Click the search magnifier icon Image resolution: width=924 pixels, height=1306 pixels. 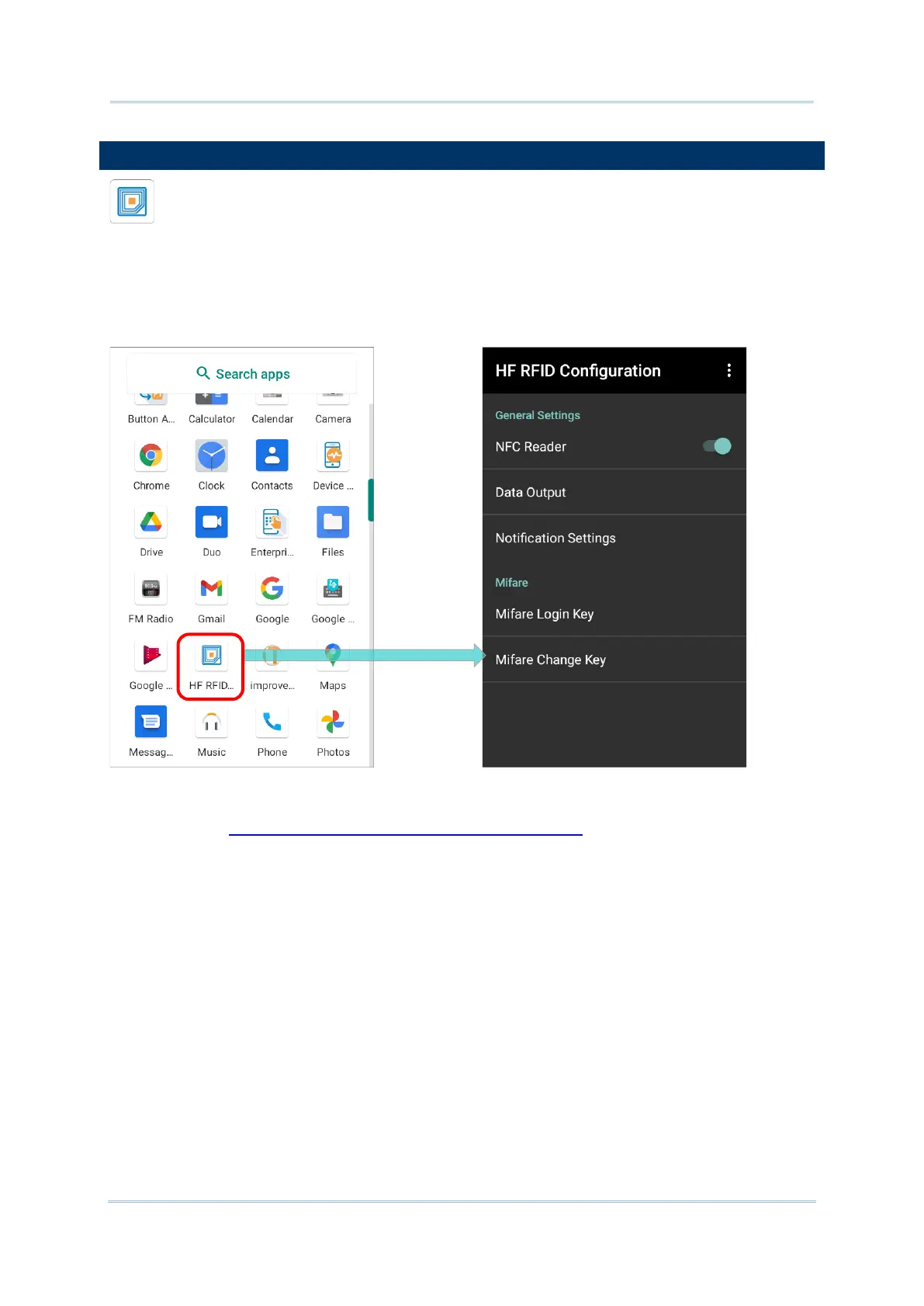click(x=203, y=373)
